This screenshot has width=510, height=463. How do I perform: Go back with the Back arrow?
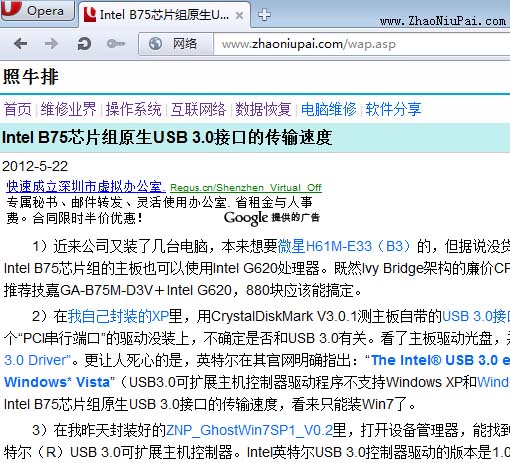pos(21,44)
